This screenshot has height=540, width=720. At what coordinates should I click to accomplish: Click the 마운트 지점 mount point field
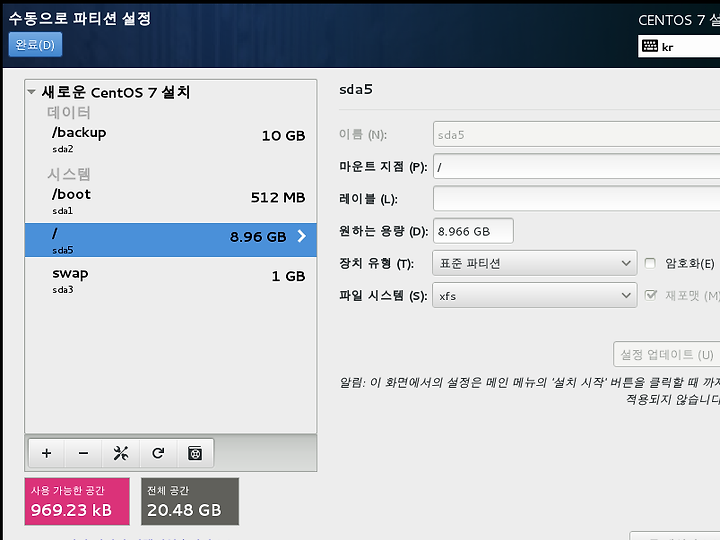[577, 167]
